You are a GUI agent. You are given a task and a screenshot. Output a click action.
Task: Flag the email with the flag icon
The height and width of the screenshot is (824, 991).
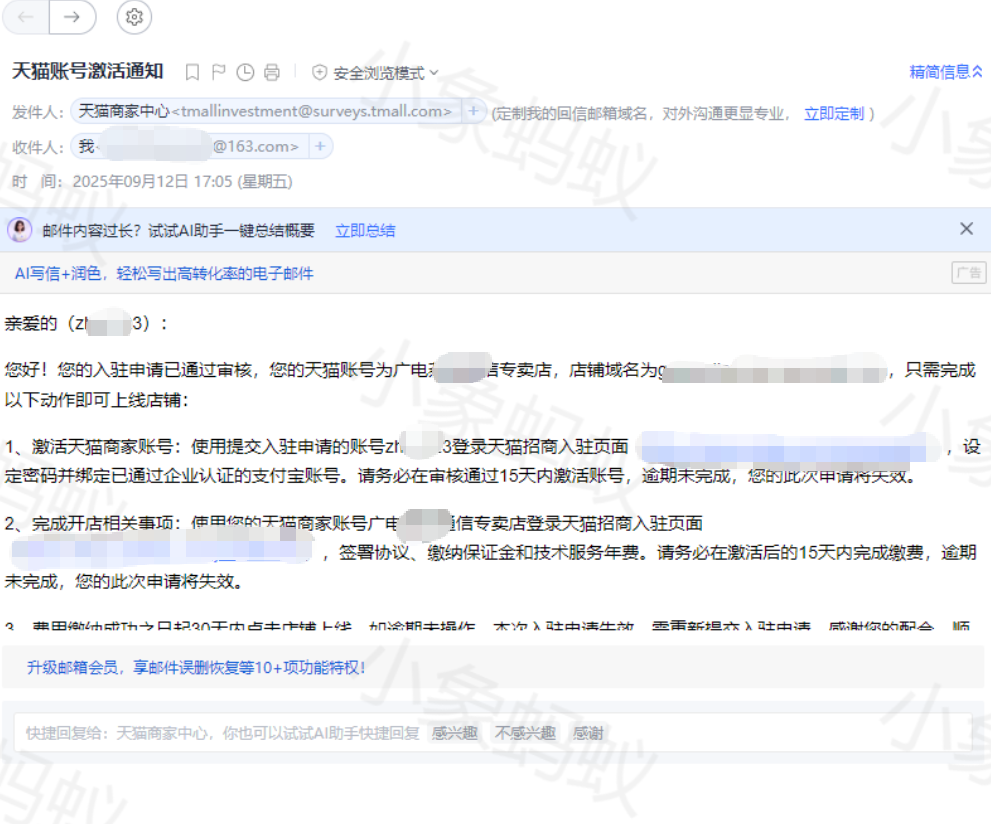coord(219,72)
